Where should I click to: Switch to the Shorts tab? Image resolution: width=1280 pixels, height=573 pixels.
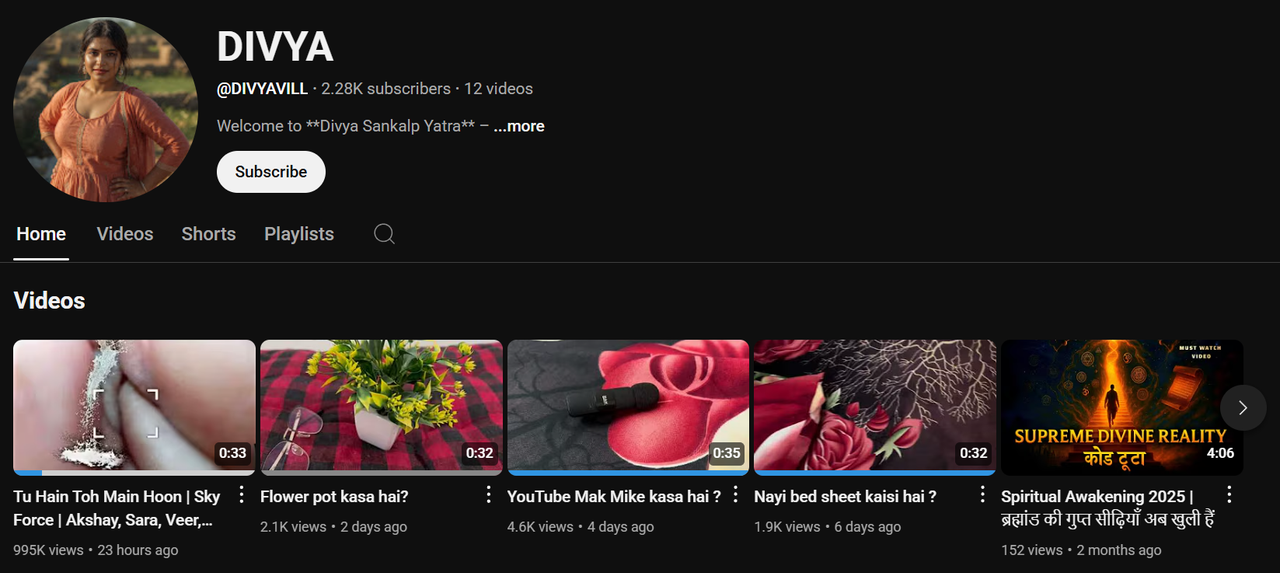pos(209,234)
